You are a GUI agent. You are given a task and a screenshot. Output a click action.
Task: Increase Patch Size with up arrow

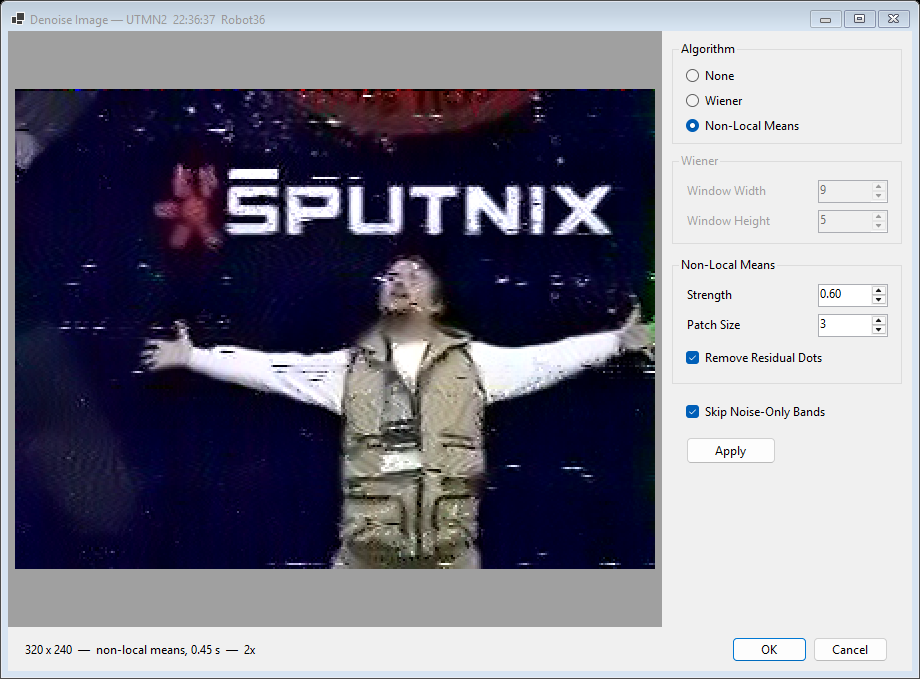click(878, 320)
